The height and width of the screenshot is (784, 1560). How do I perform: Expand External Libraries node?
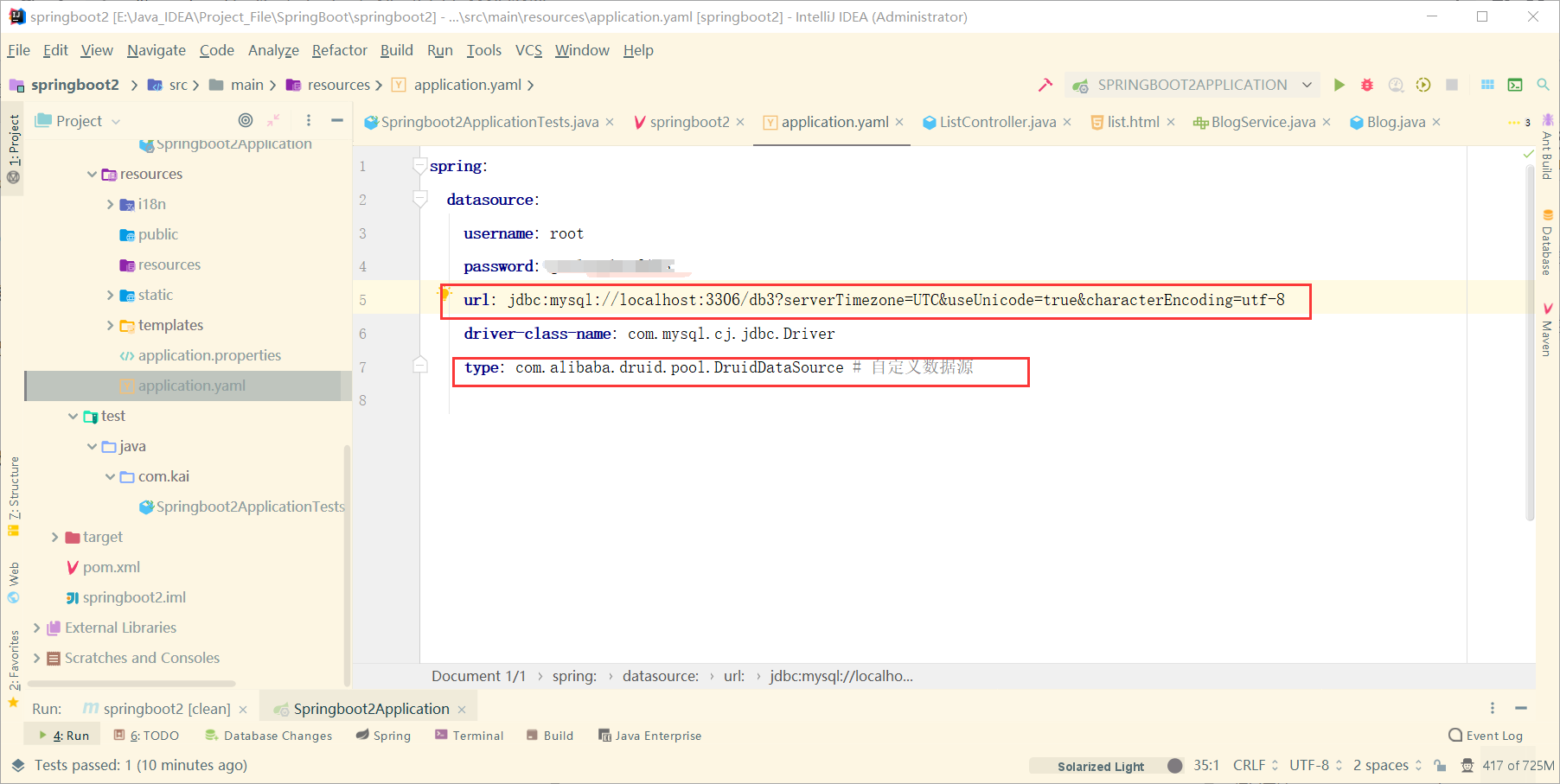[x=36, y=628]
